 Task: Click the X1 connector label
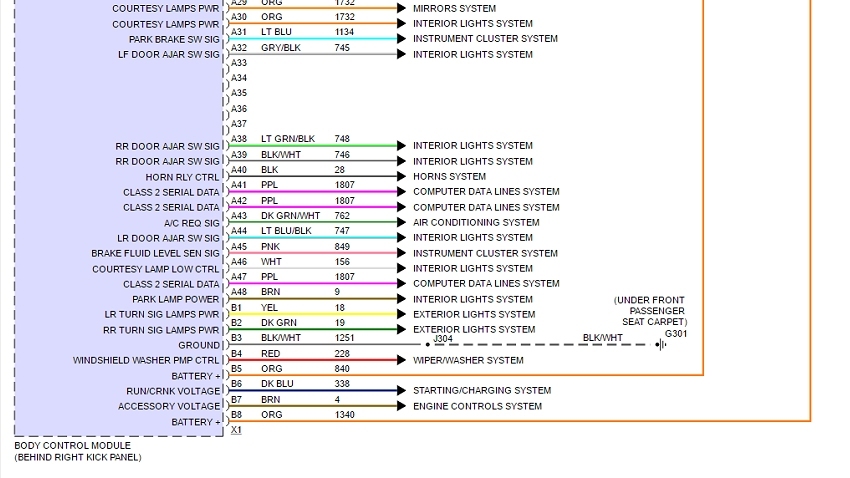(x=236, y=430)
